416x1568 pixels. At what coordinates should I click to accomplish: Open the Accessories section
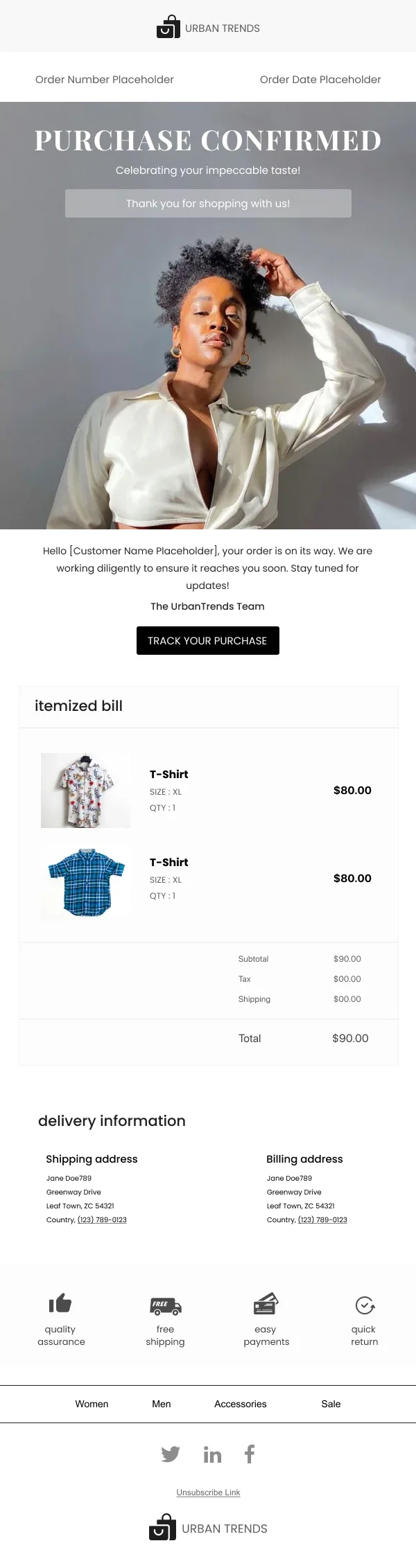click(240, 1404)
